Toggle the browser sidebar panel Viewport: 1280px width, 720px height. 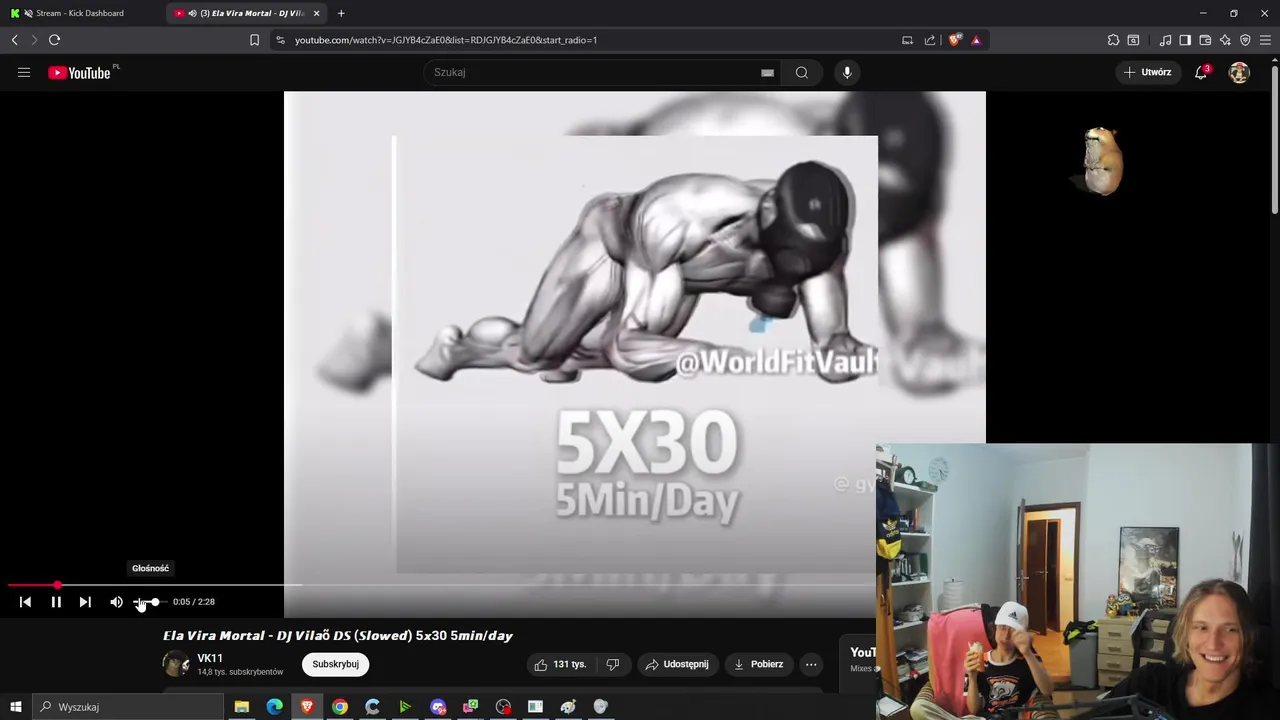(x=1185, y=40)
